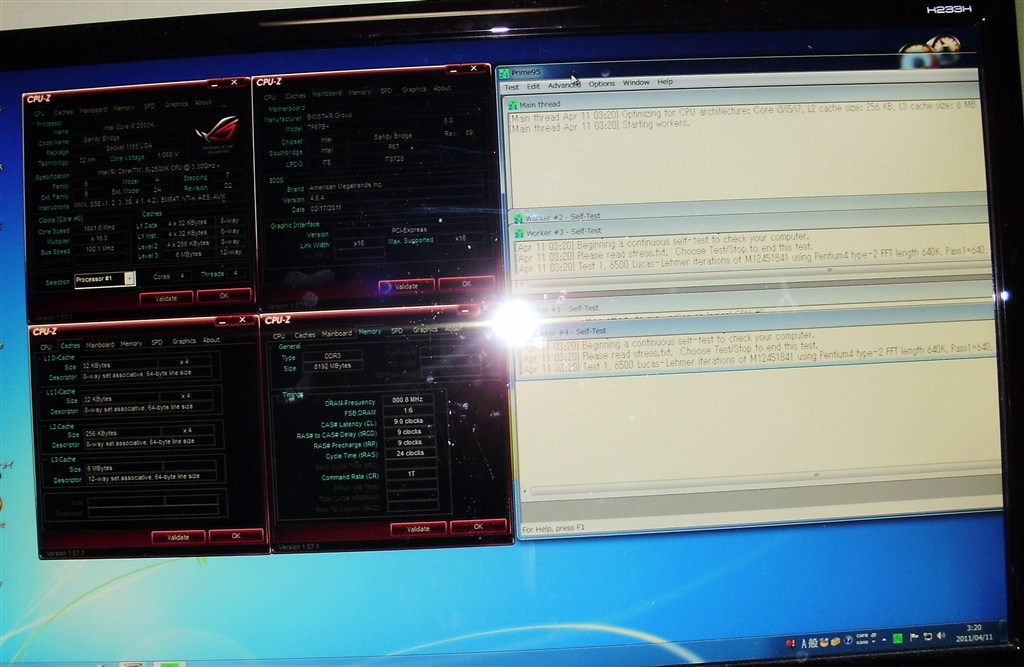
Task: Open the Options menu in Prime95
Action: [x=601, y=84]
